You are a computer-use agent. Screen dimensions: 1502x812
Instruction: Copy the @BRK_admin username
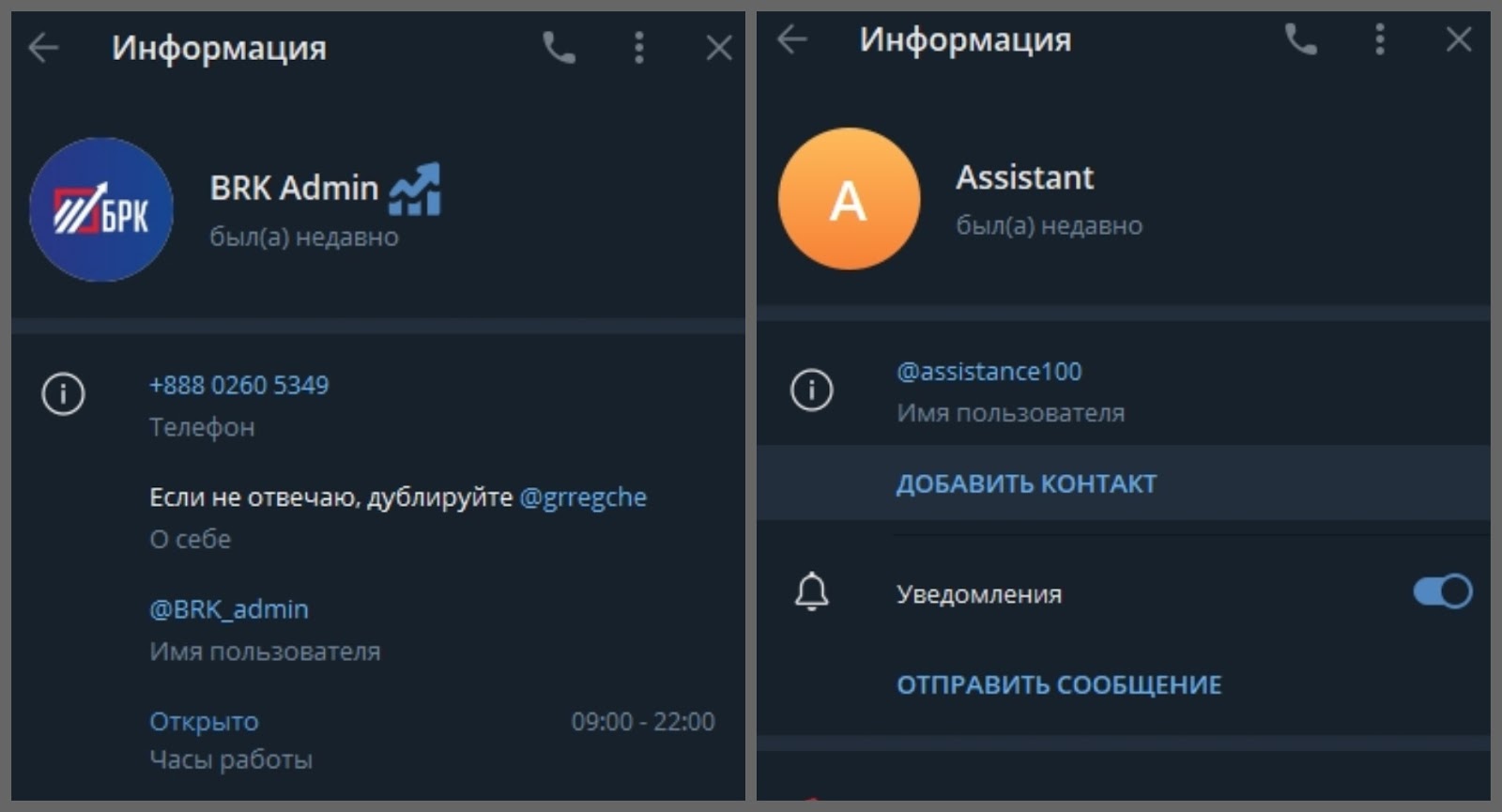(x=229, y=609)
